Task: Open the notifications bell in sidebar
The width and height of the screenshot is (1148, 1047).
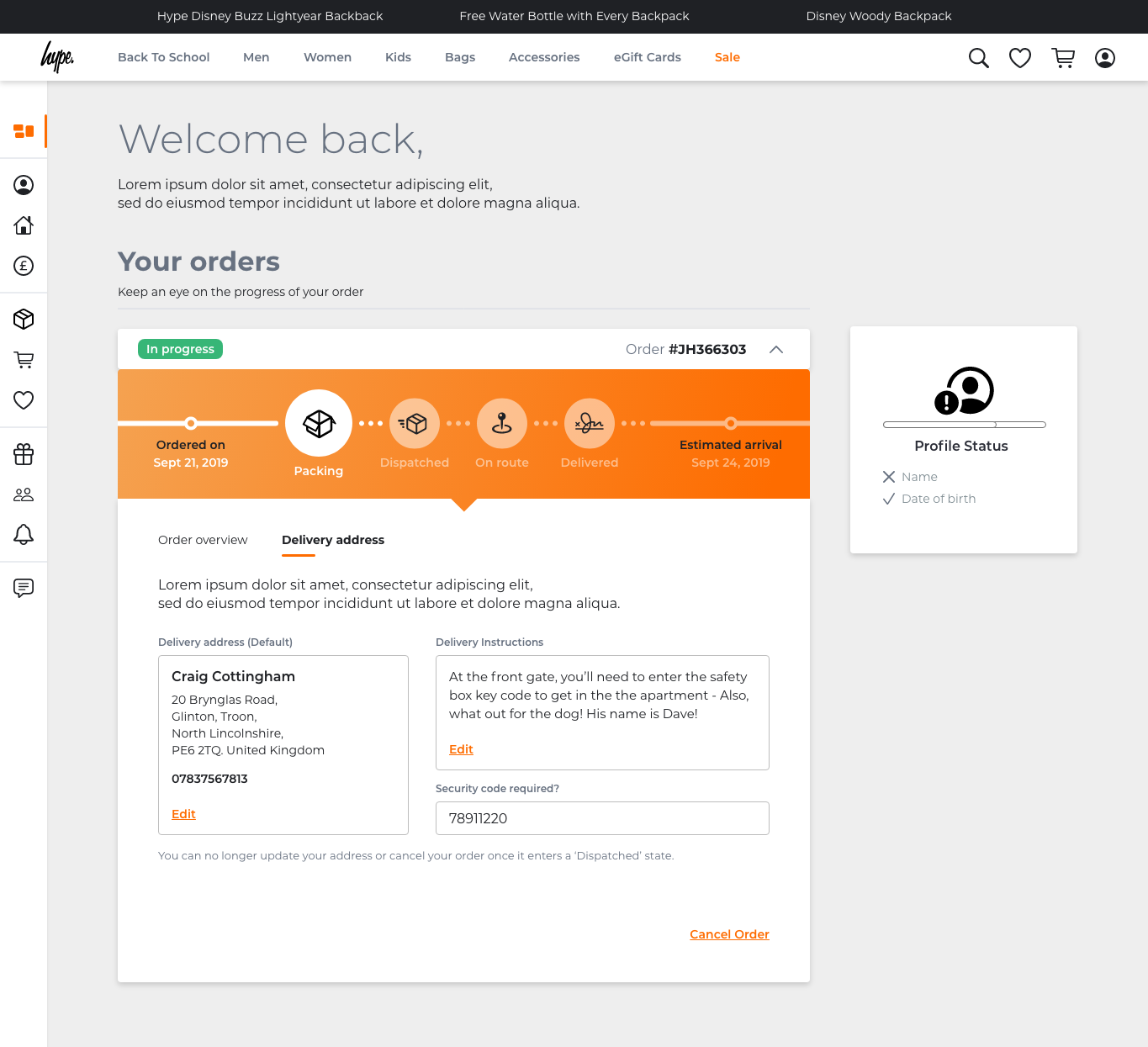Action: click(24, 535)
